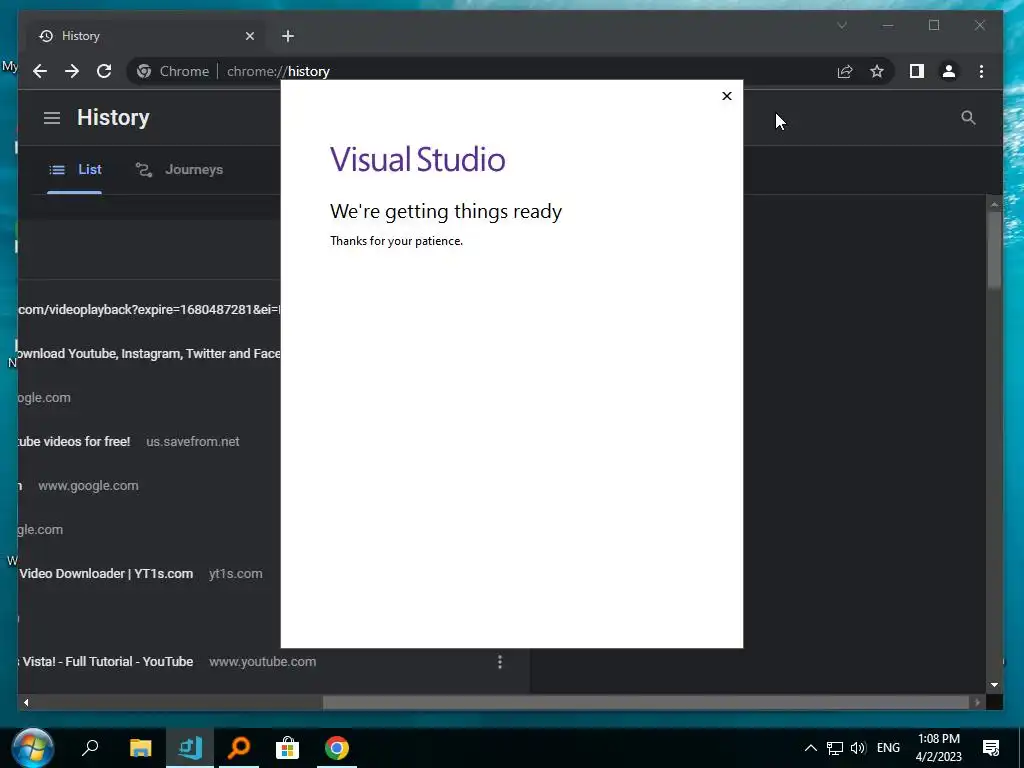Open the notification center
The width and height of the screenshot is (1024, 768).
pos(991,748)
